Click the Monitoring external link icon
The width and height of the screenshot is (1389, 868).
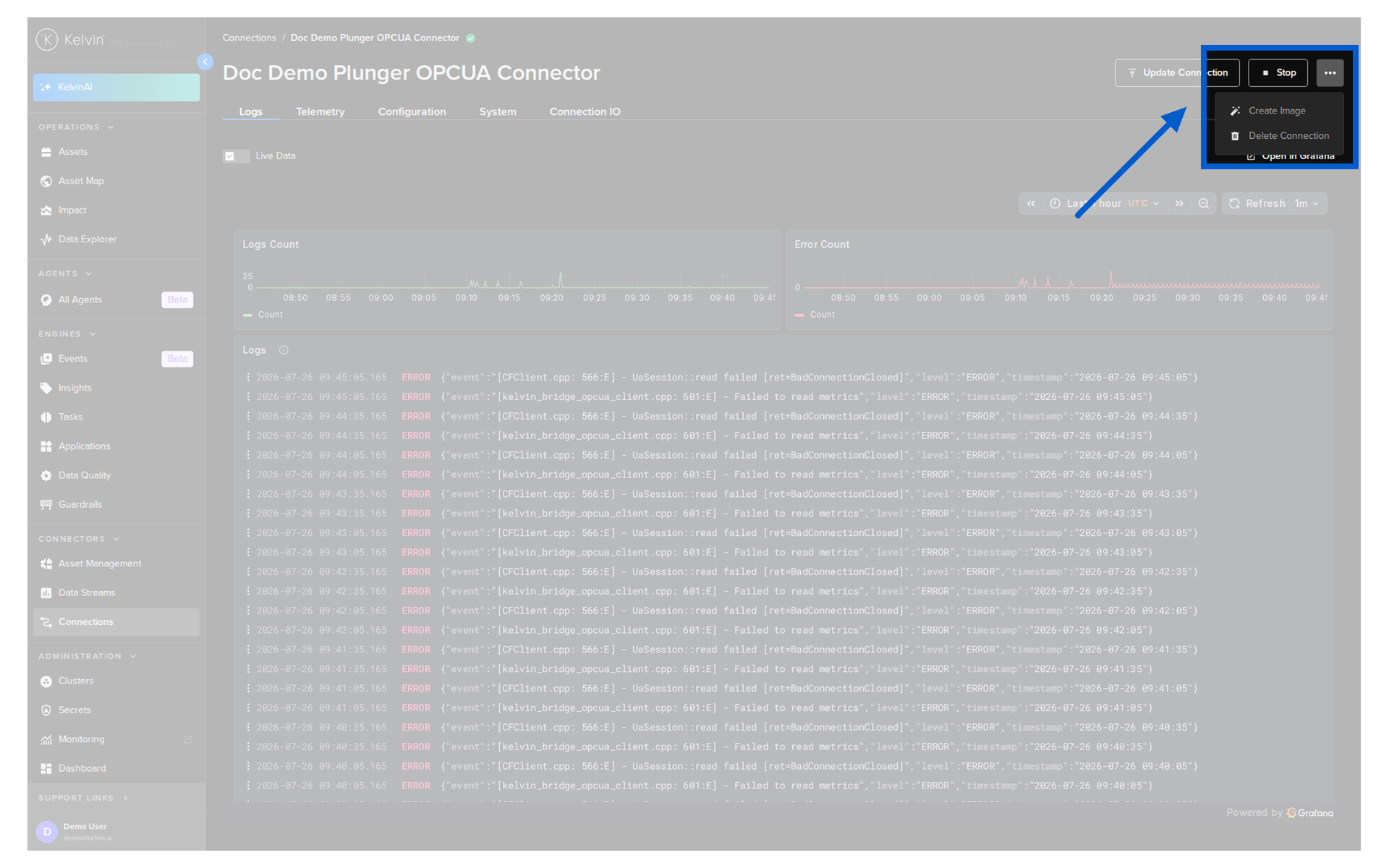coord(188,739)
